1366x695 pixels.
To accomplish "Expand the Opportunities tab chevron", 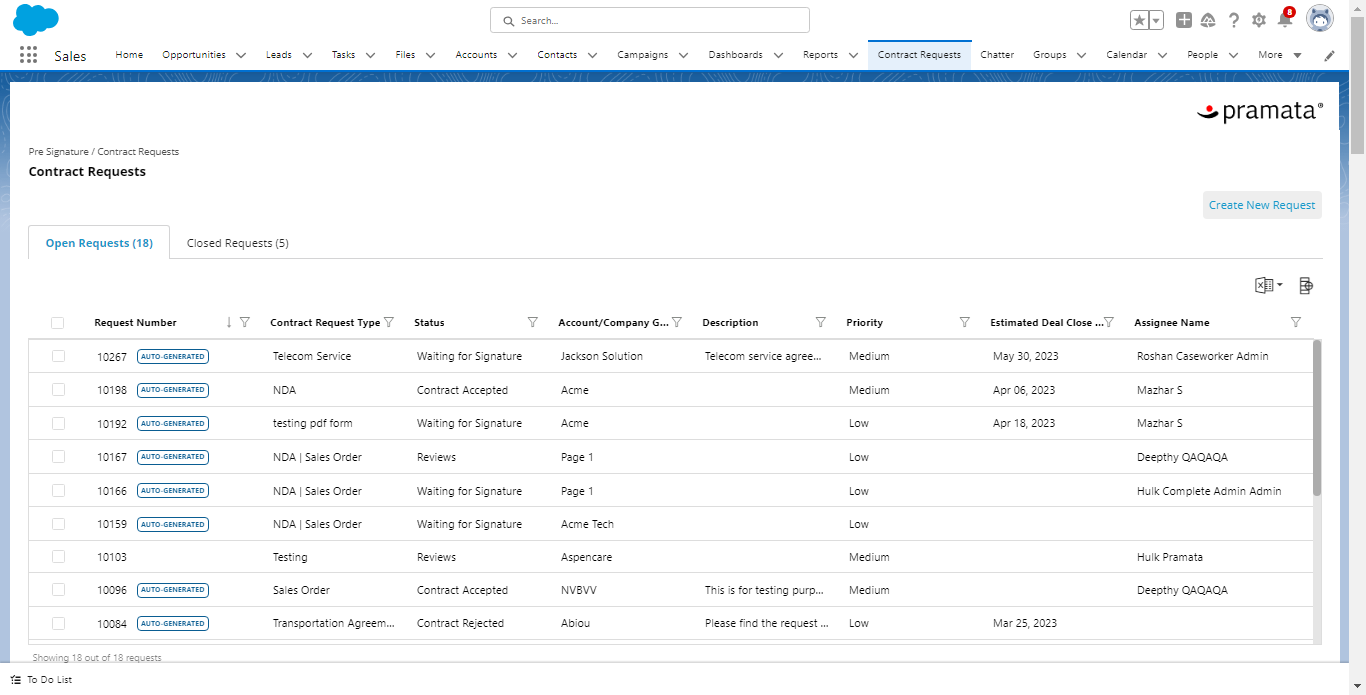I will (x=241, y=55).
